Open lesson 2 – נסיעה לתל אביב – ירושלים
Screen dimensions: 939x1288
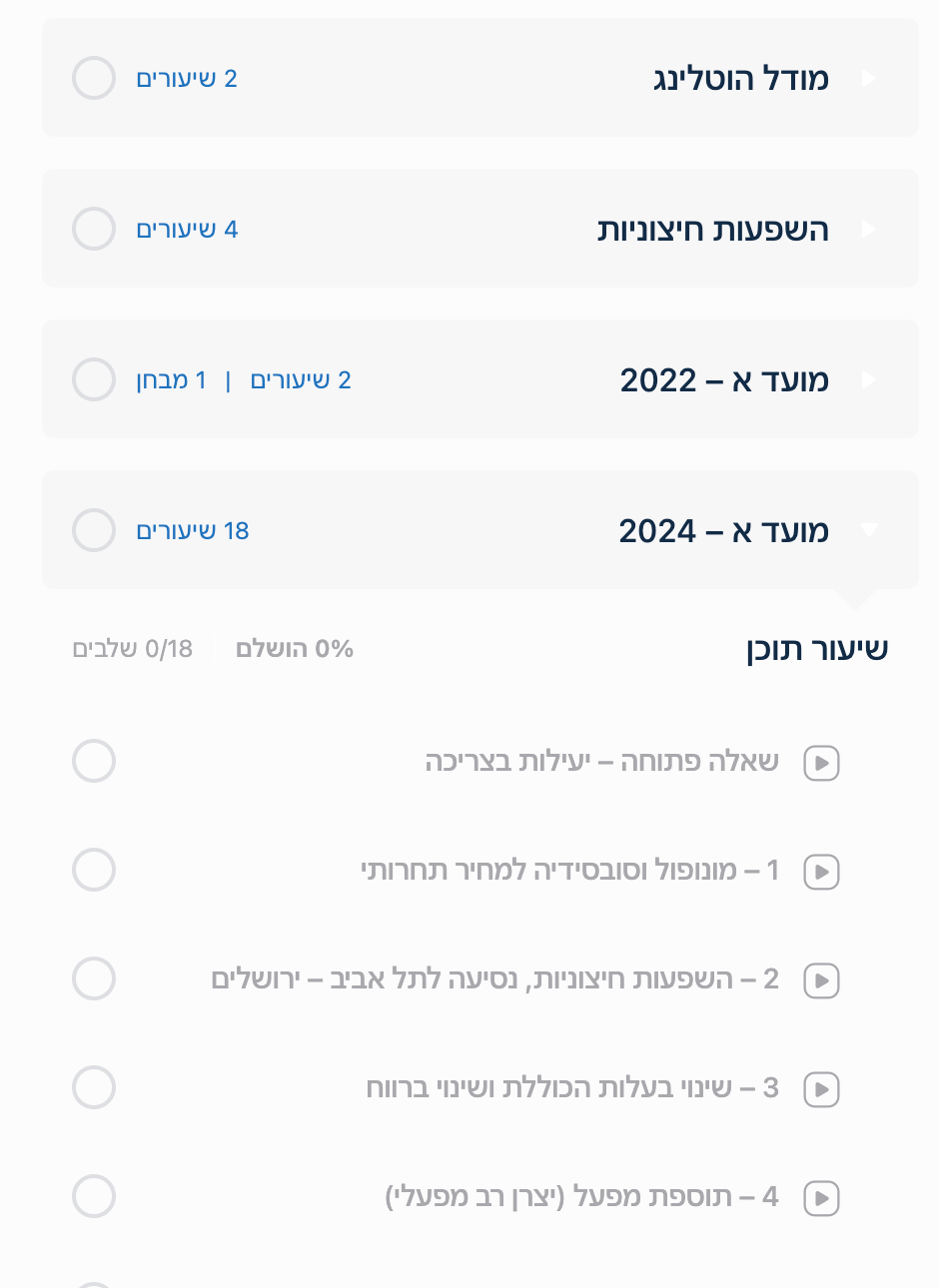pyautogui.click(x=494, y=979)
